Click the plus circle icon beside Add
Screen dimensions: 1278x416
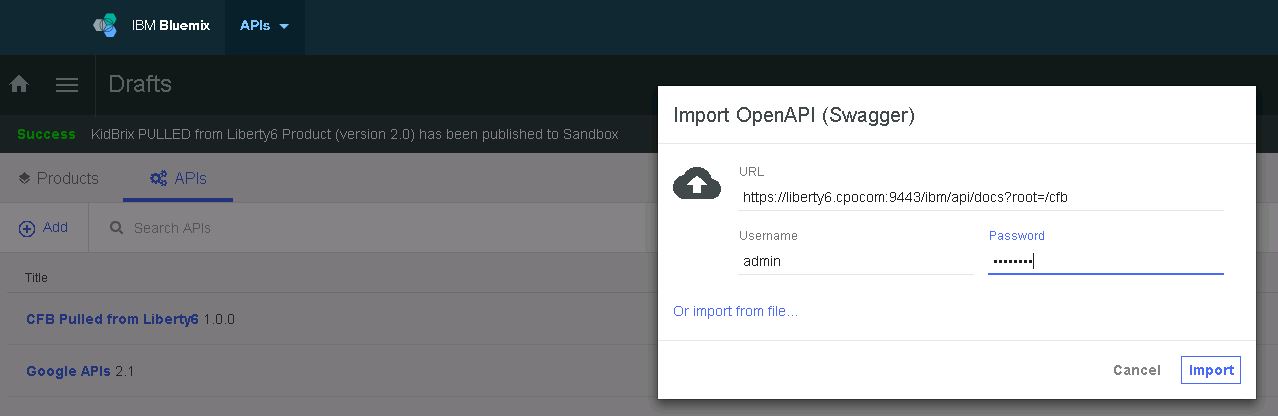tap(27, 229)
